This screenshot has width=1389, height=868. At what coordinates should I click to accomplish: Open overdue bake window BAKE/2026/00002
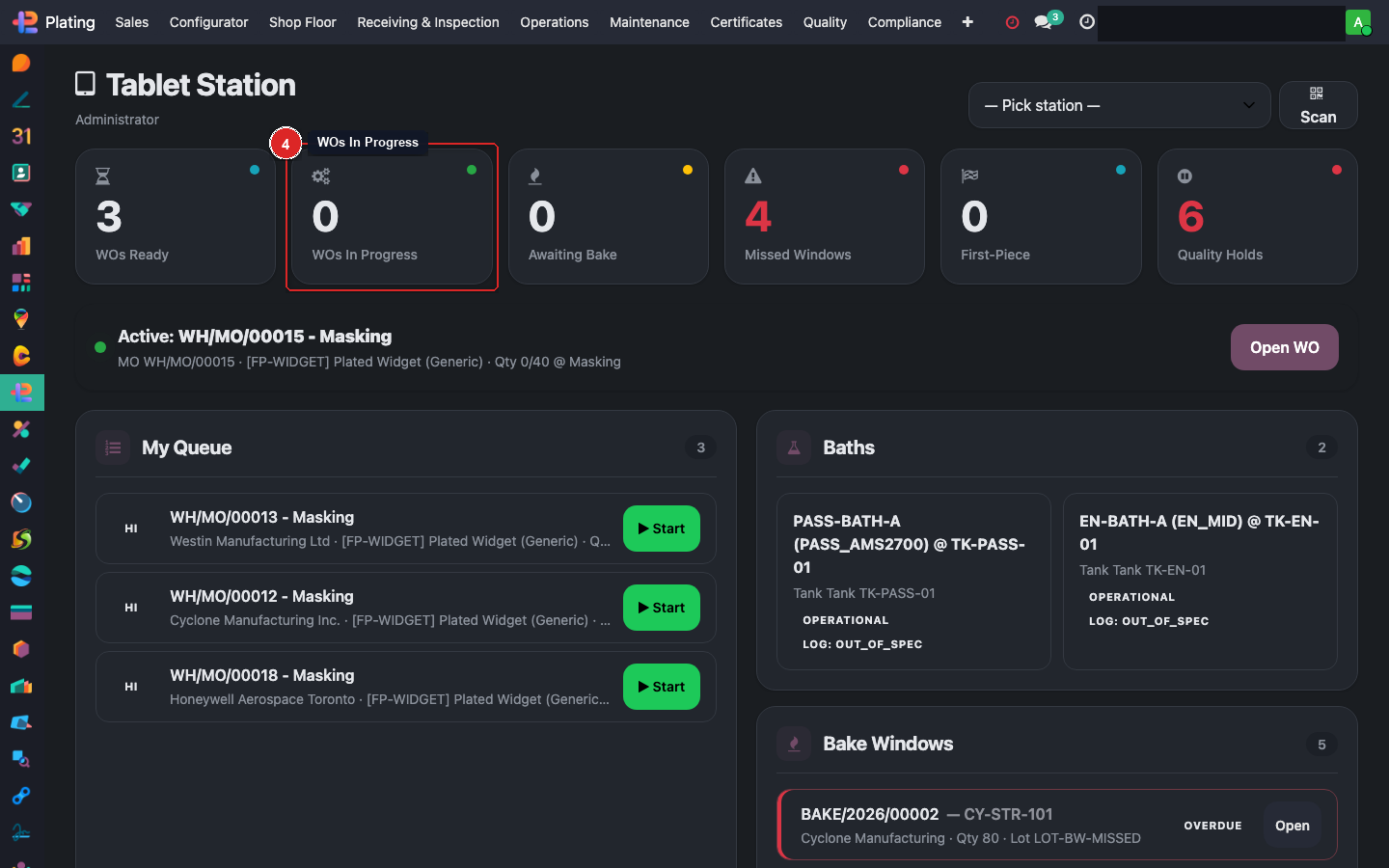tap(1292, 826)
